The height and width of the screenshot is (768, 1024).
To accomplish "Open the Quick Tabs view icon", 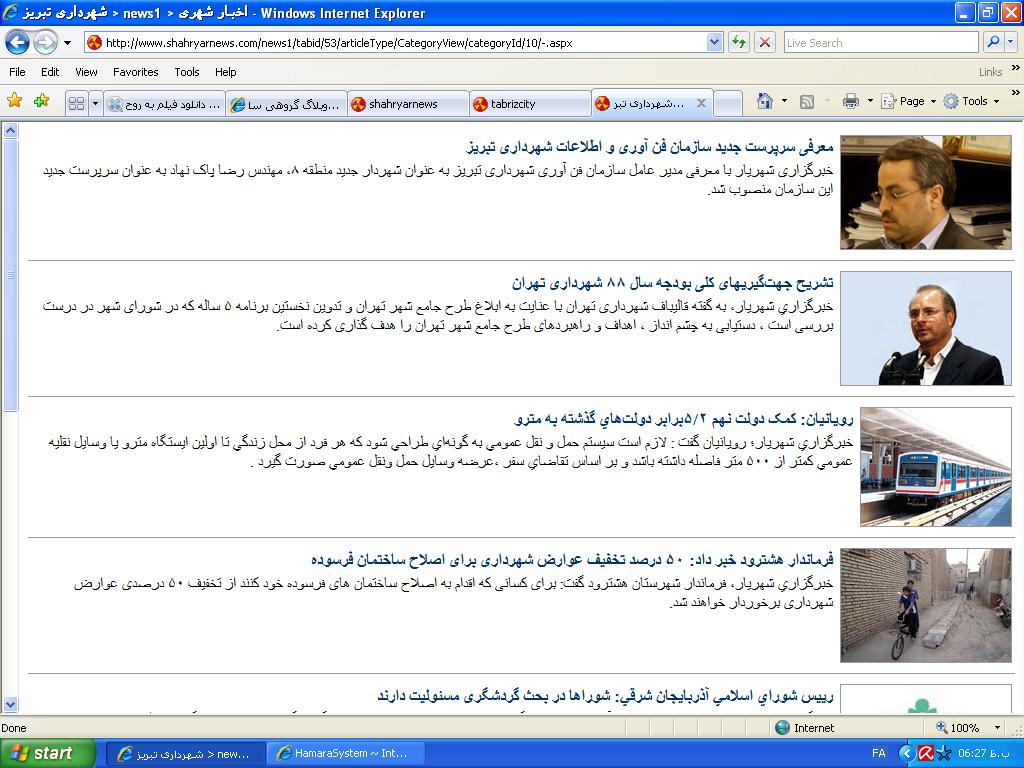I will (76, 103).
